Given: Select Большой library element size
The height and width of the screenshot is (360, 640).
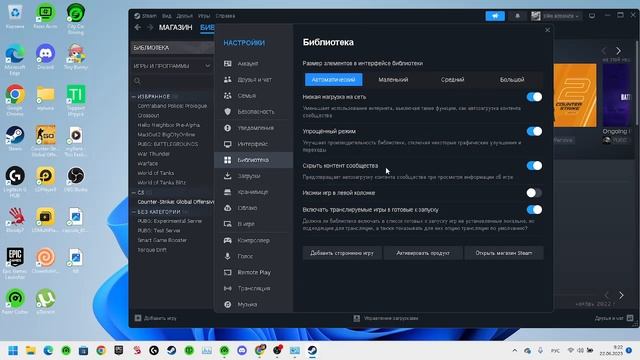Looking at the screenshot, I should tap(512, 80).
